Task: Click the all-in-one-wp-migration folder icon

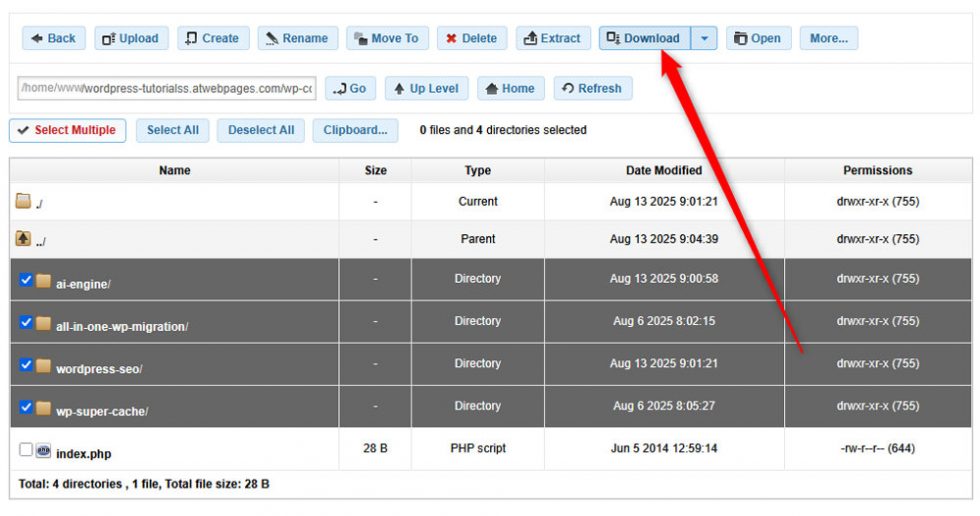Action: pos(43,324)
